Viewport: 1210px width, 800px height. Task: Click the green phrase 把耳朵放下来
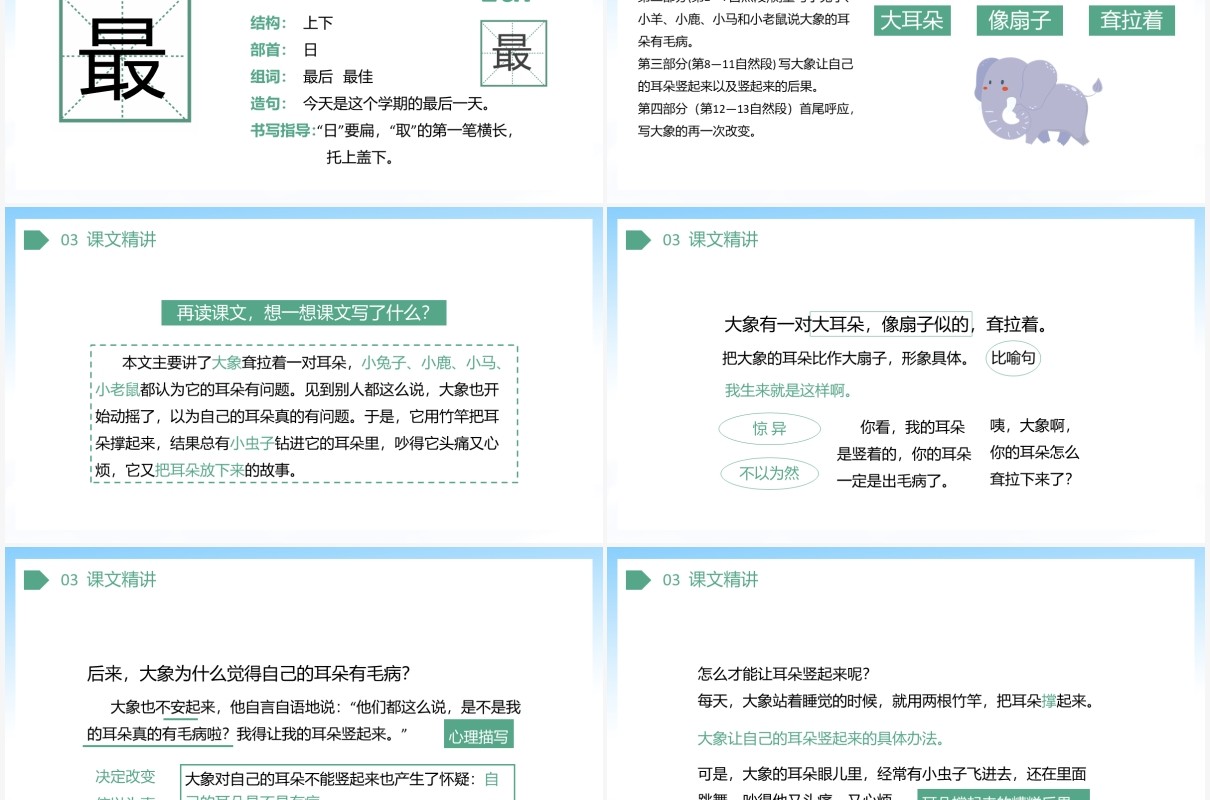200,470
